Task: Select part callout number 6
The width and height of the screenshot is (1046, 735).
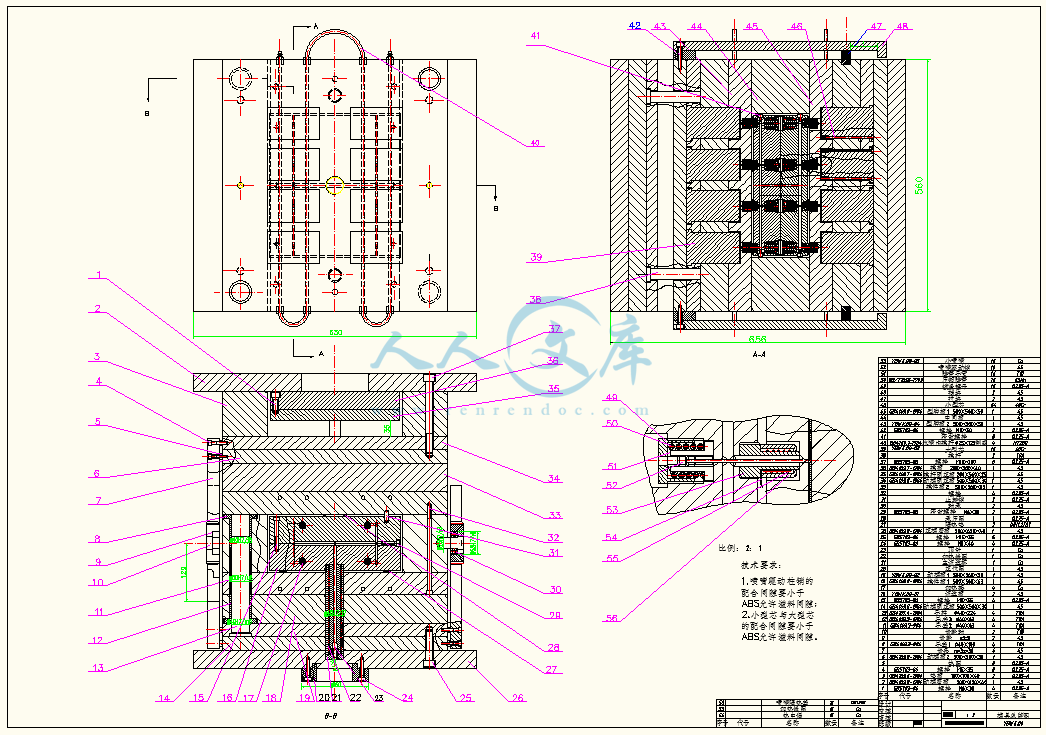Action: 97,474
